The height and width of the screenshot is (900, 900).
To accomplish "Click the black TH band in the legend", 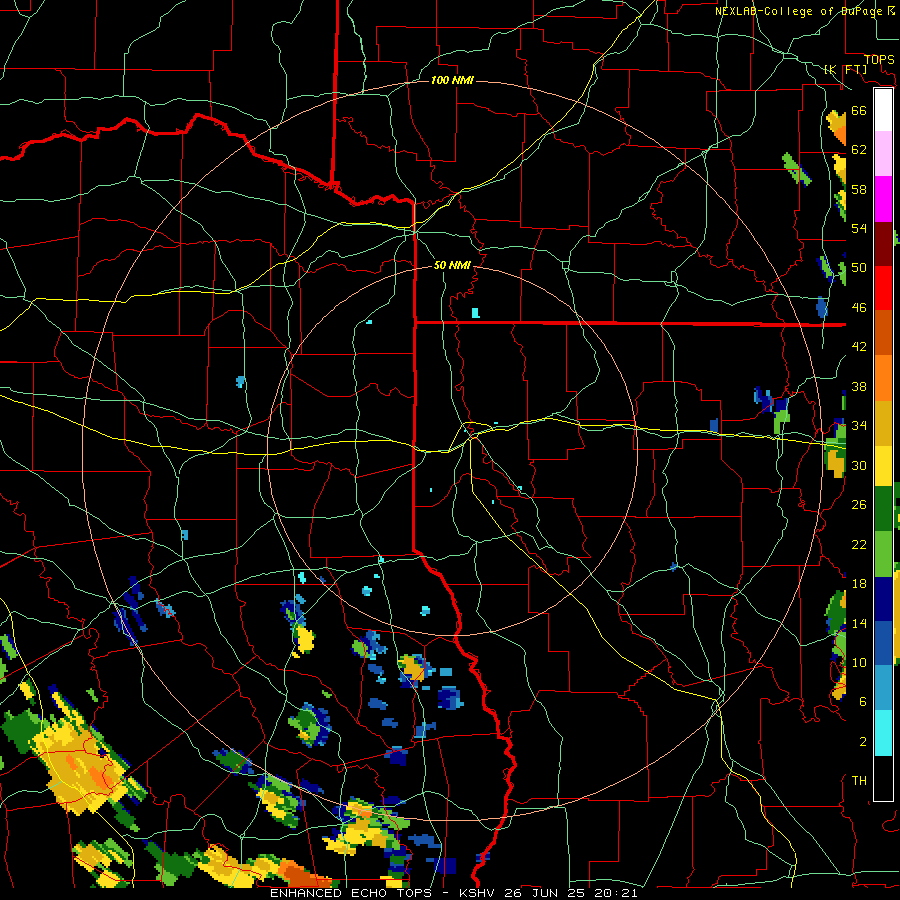I will coord(883,778).
